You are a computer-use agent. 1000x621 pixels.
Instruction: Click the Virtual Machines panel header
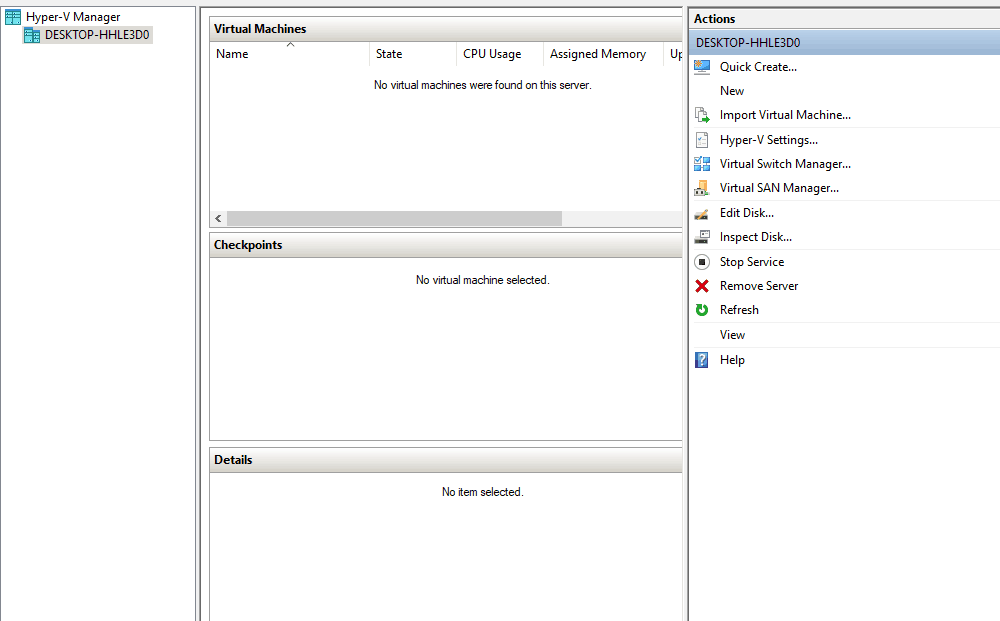coord(446,29)
